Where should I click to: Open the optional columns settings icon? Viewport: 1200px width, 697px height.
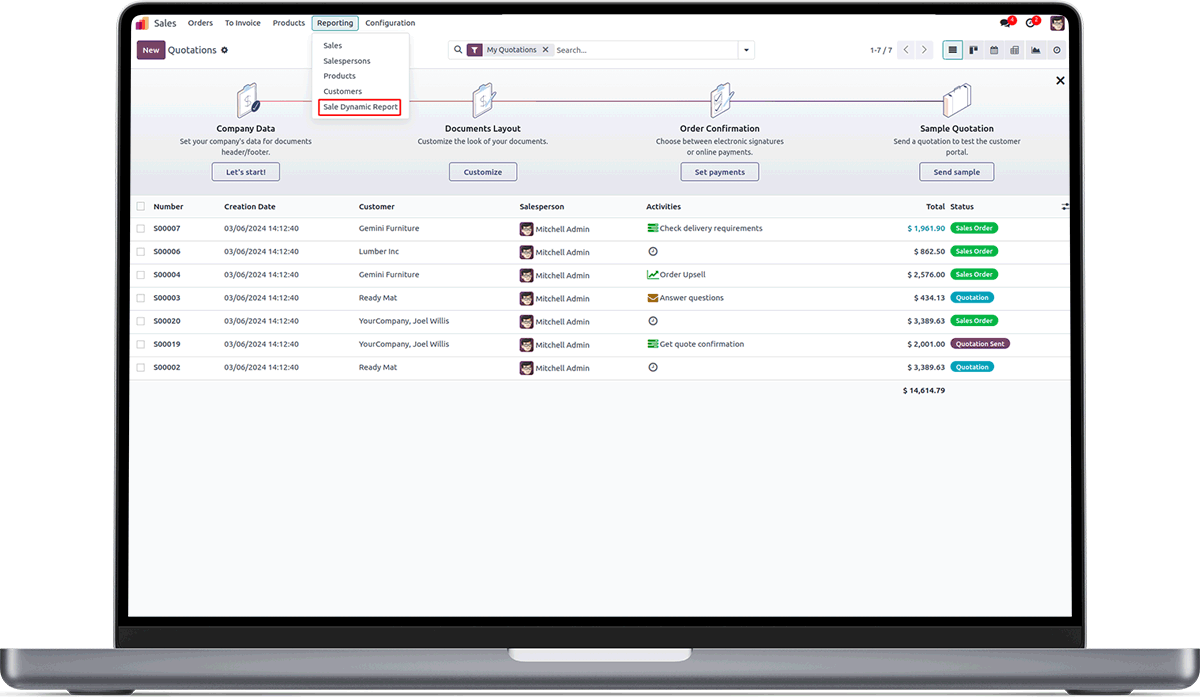(x=1065, y=207)
